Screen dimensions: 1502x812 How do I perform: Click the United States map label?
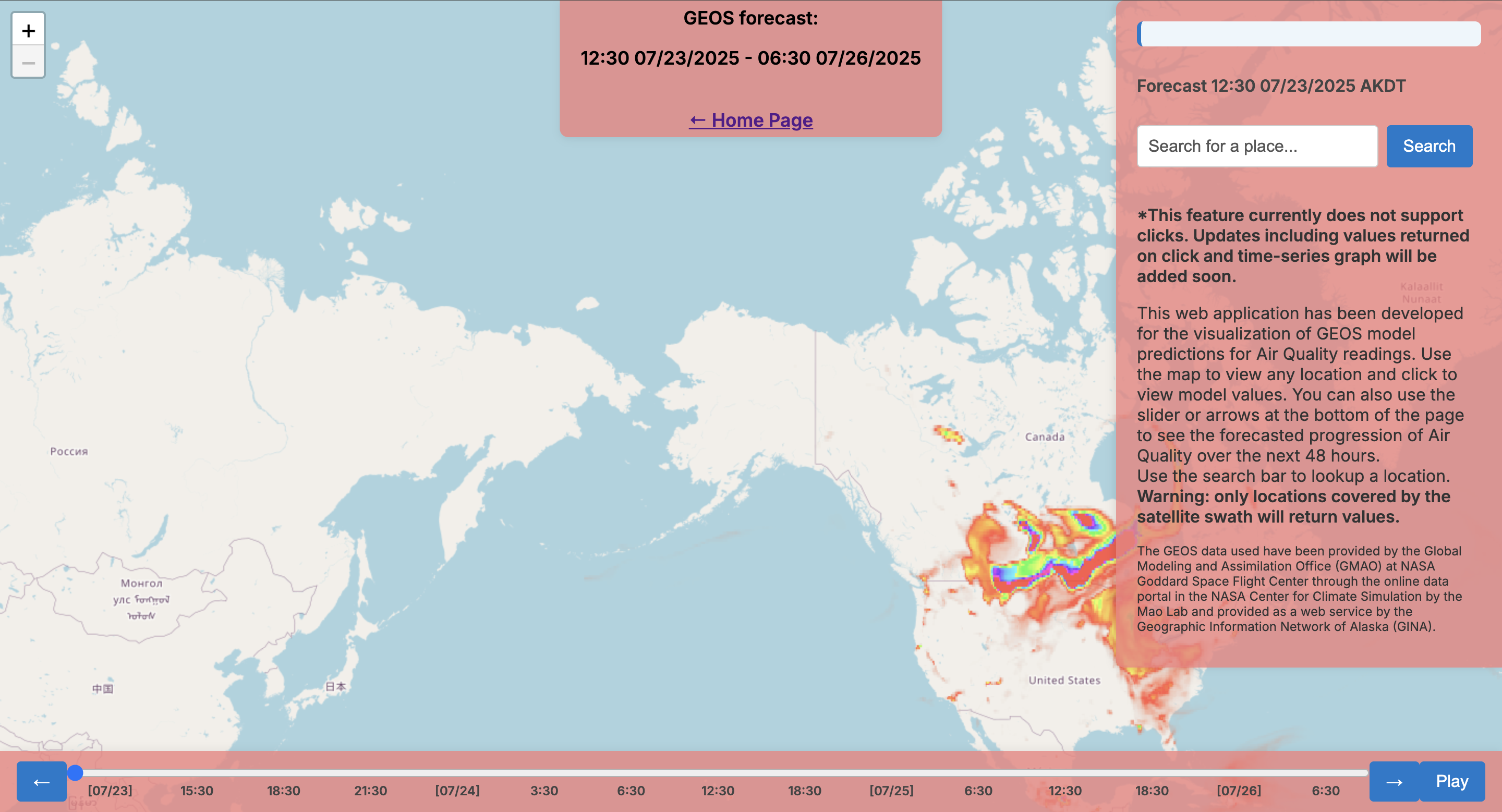tap(1064, 680)
